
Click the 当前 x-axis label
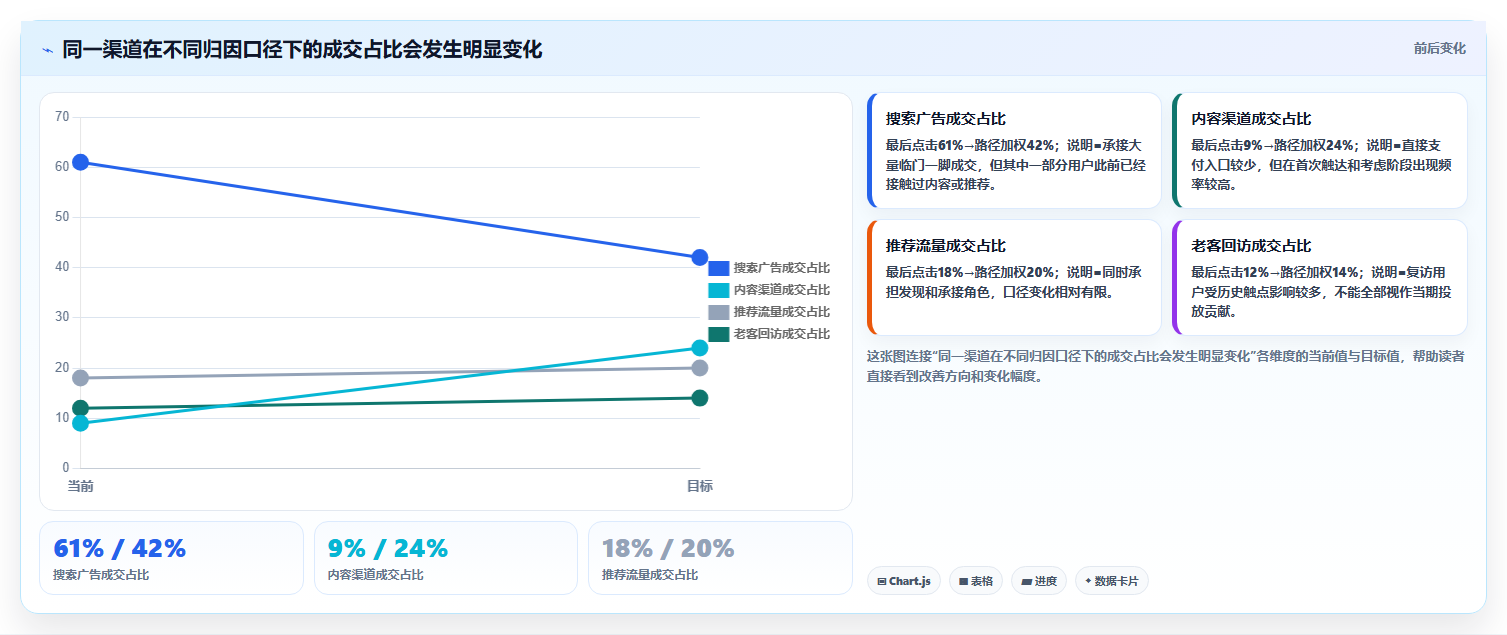(x=81, y=486)
